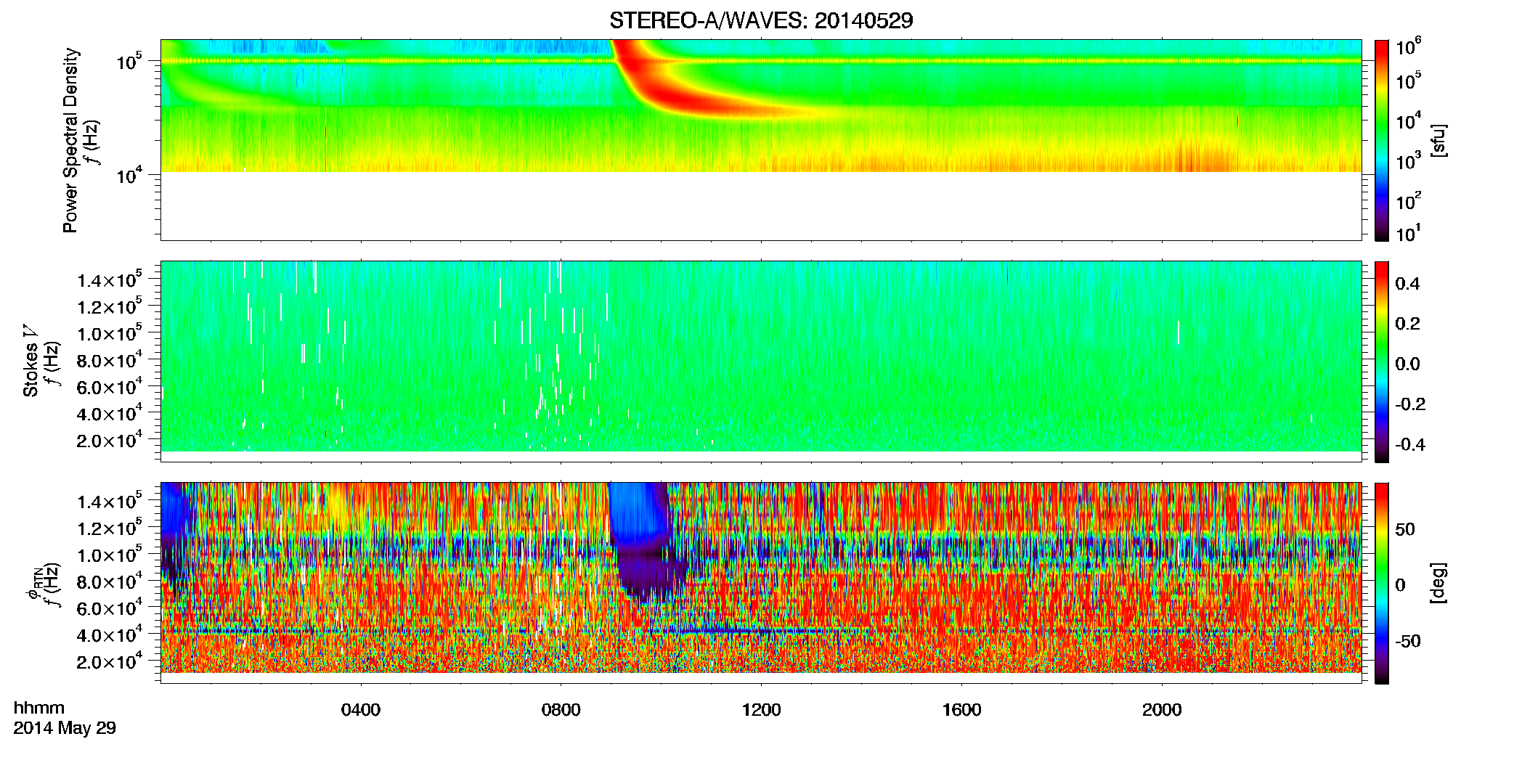Click the Stokes V axis label
Viewport: 1522px width, 784px height.
tap(31, 361)
